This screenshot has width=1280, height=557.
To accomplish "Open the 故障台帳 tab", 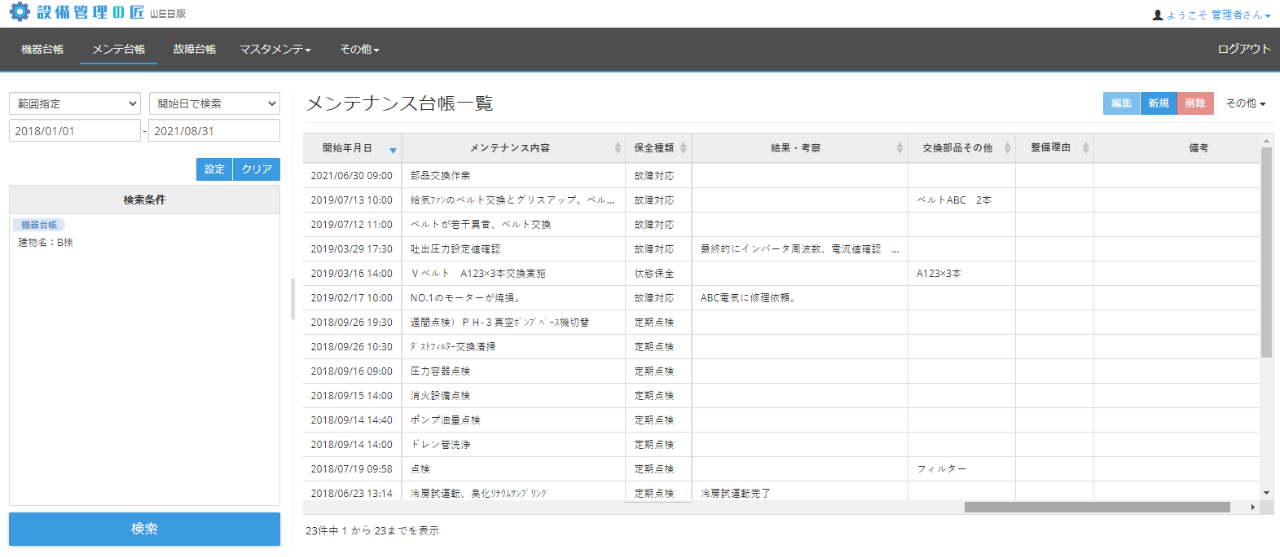I will point(194,49).
